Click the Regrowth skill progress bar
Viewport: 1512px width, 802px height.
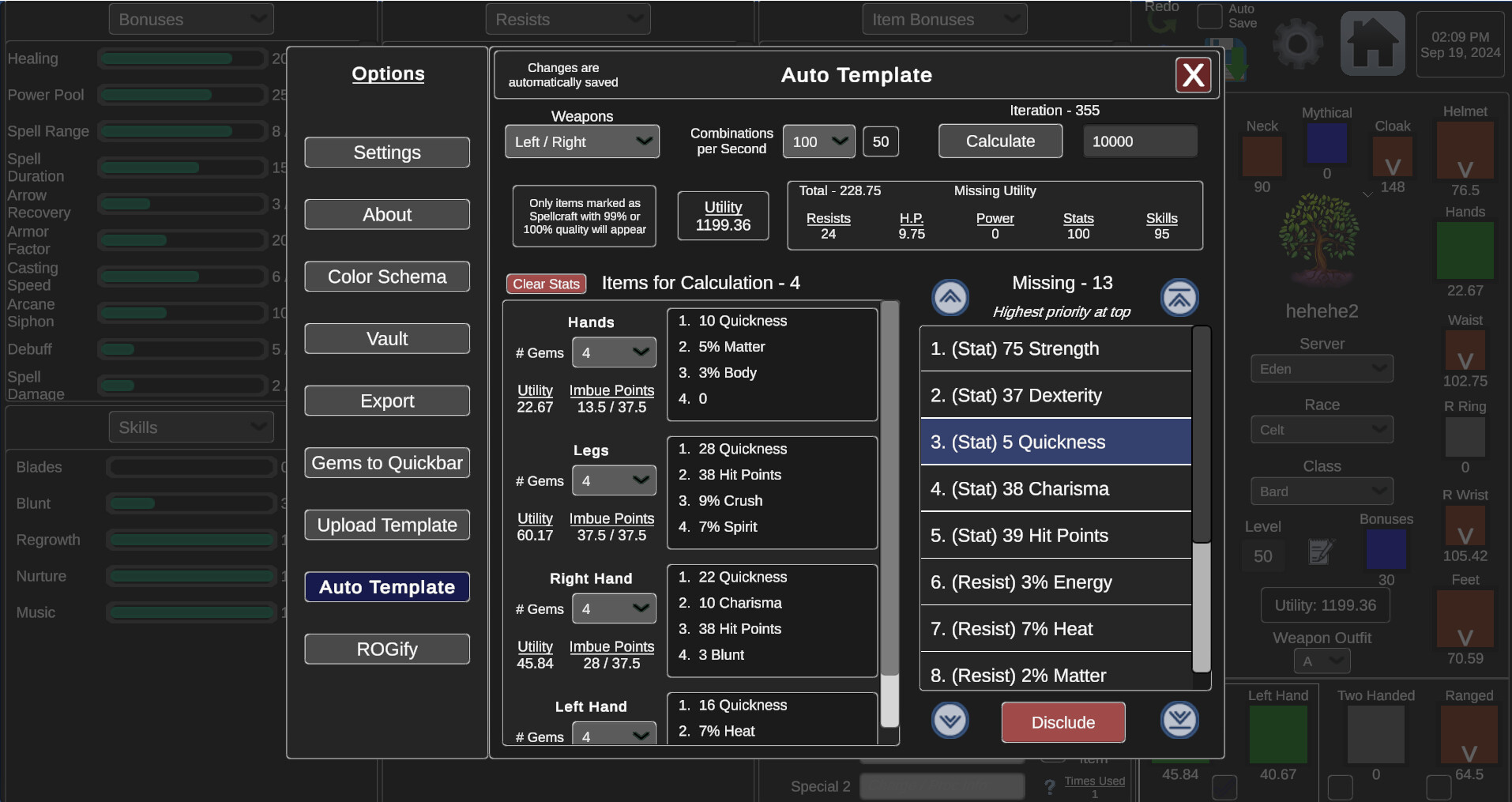point(190,540)
